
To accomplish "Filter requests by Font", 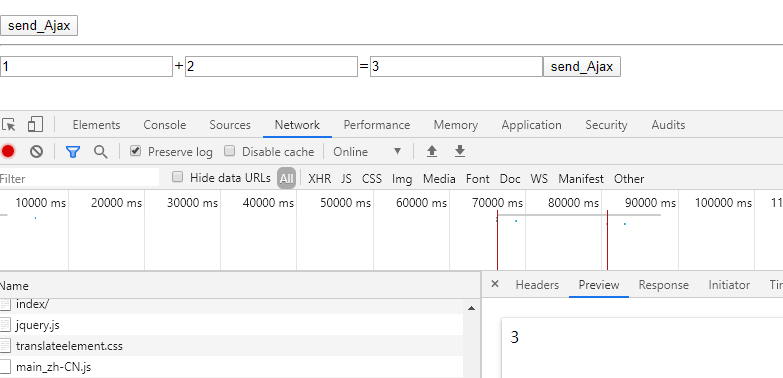I will [x=478, y=179].
